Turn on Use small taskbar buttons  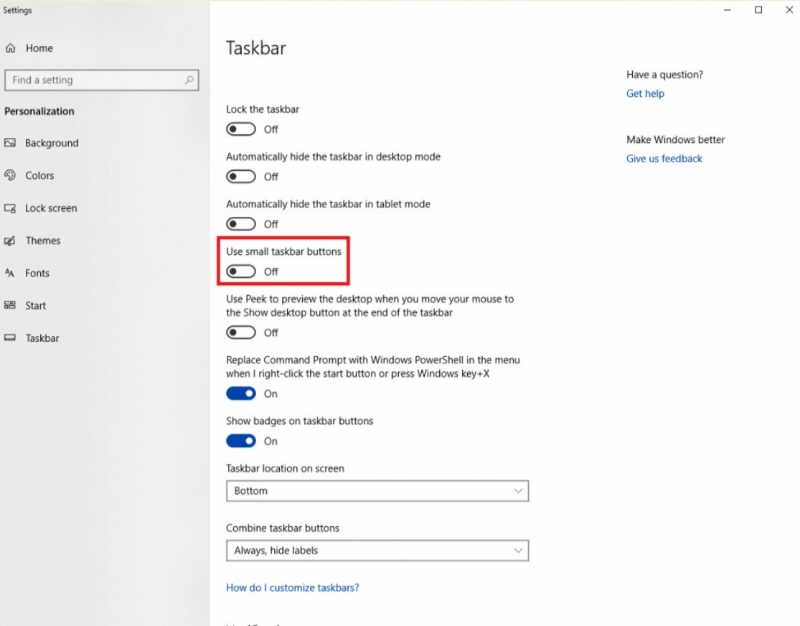[241, 271]
